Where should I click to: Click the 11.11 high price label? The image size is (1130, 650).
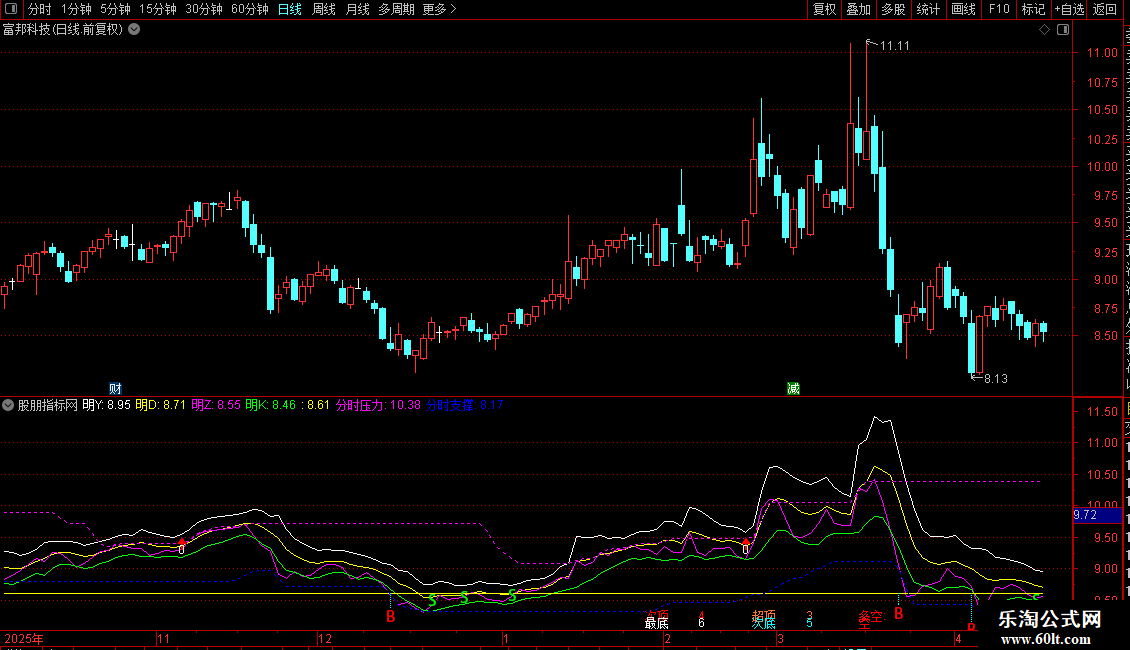[894, 46]
